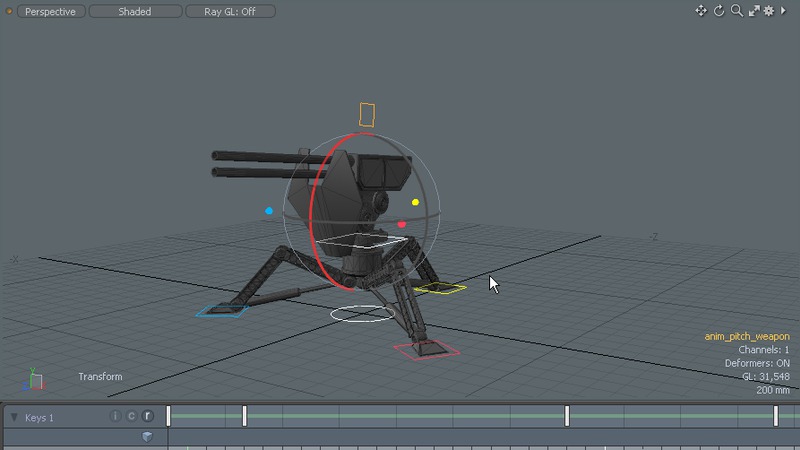Open the Shaded display mode dropdown

pyautogui.click(x=135, y=12)
